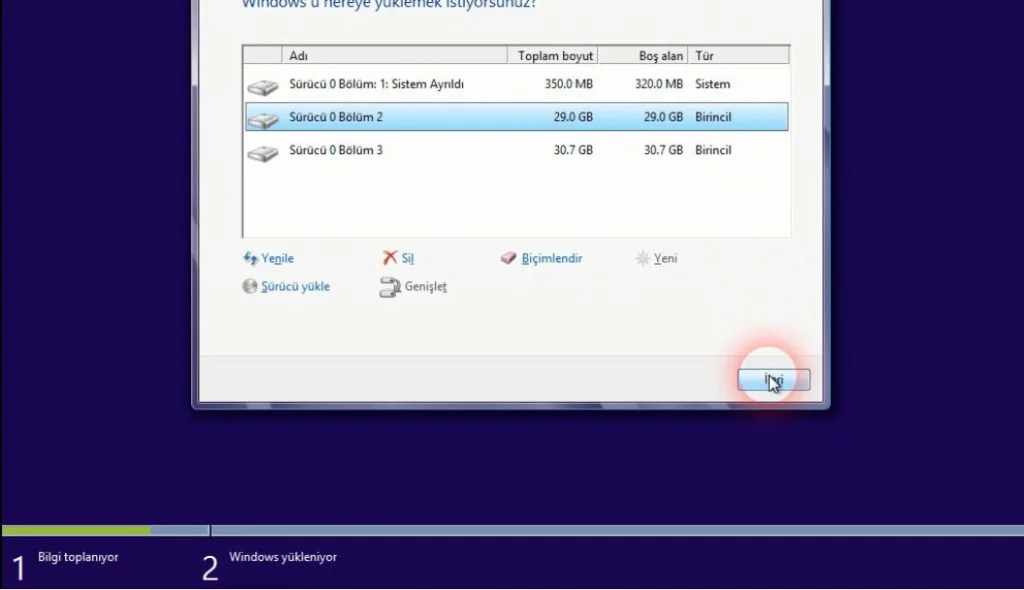Click drive icon of Sürücü 0 Bölüm 3
The height and width of the screenshot is (590, 1024).
(262, 153)
